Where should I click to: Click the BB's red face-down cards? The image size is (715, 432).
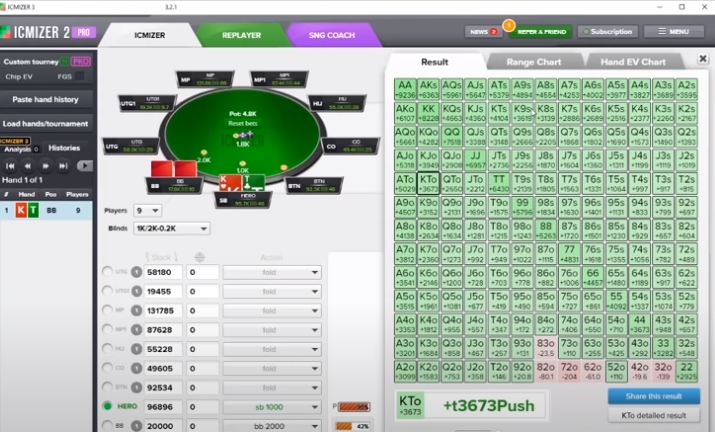tap(174, 168)
